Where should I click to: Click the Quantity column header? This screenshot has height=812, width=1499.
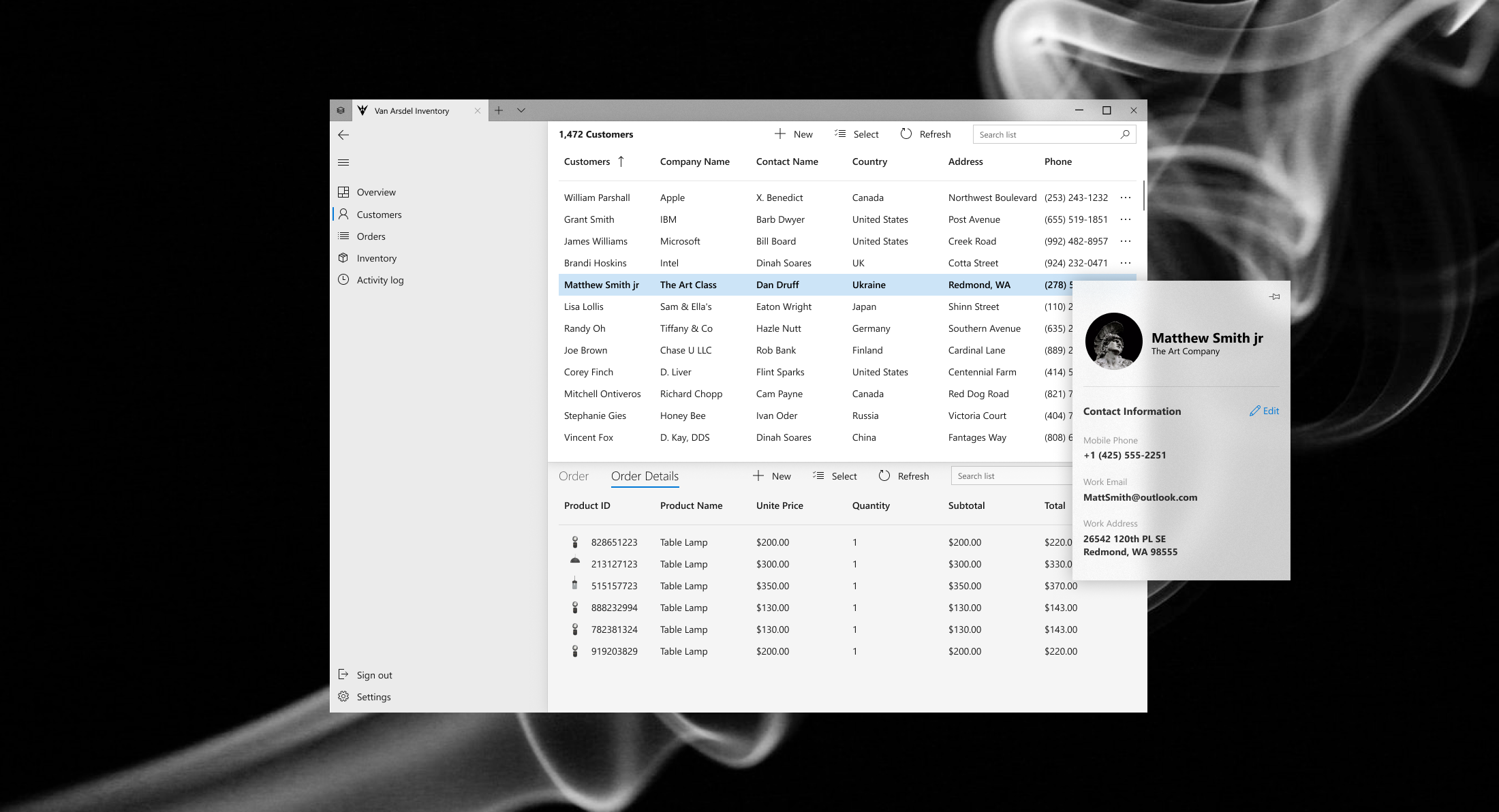871,505
